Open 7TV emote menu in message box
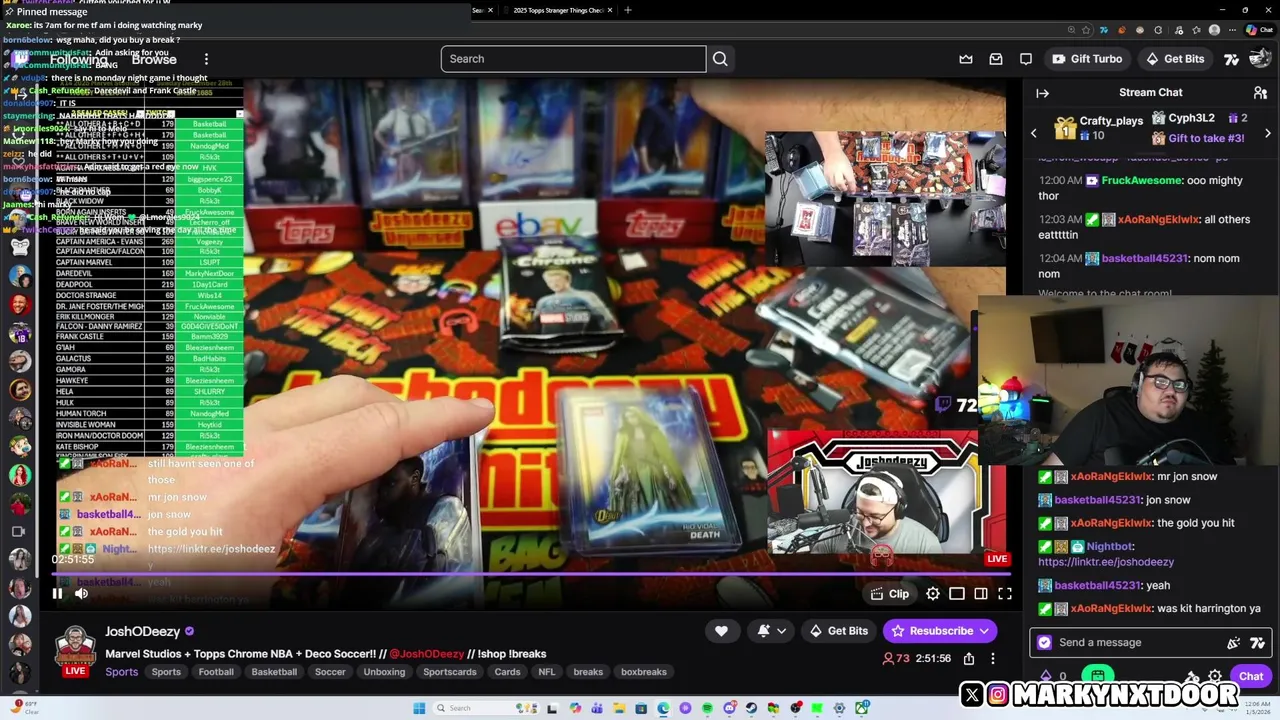The image size is (1280, 720). point(1258,643)
